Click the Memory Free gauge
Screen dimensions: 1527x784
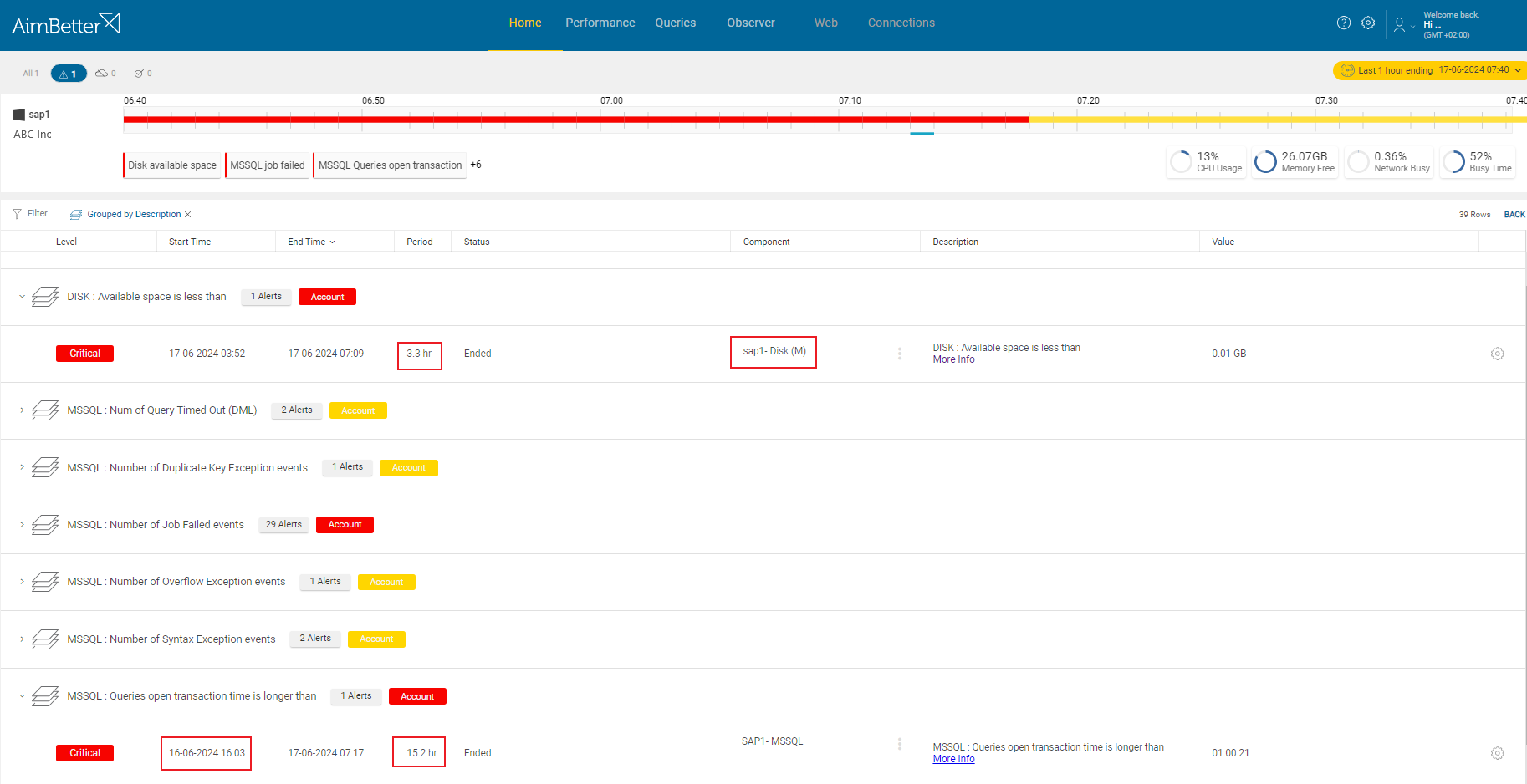(x=1295, y=162)
